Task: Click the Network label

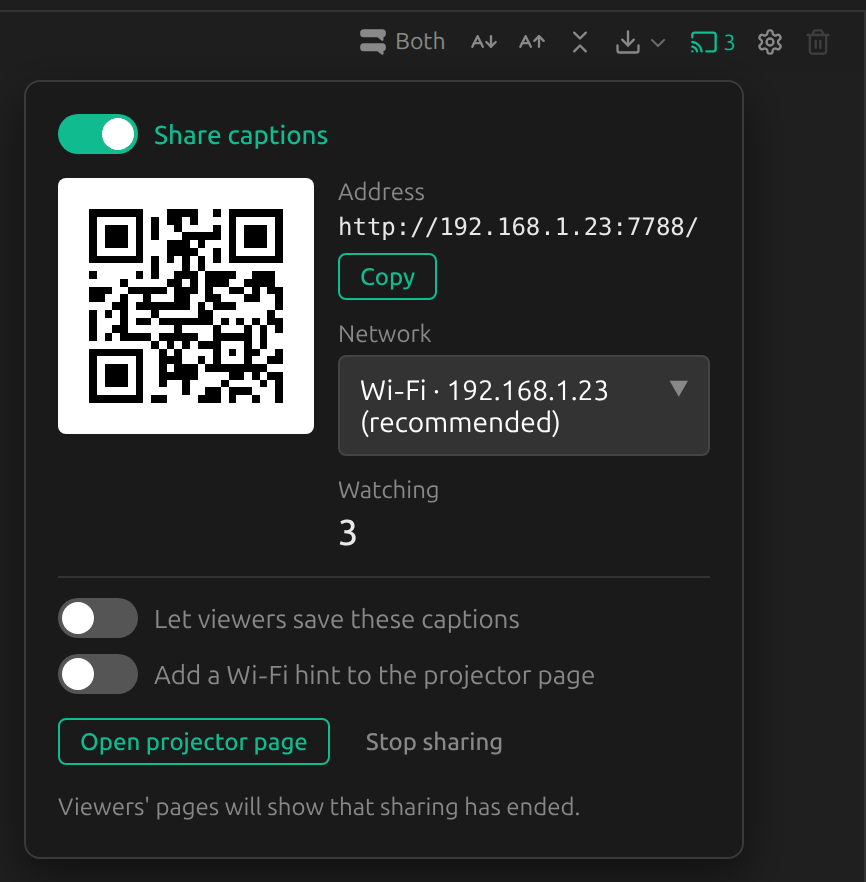Action: [x=385, y=334]
